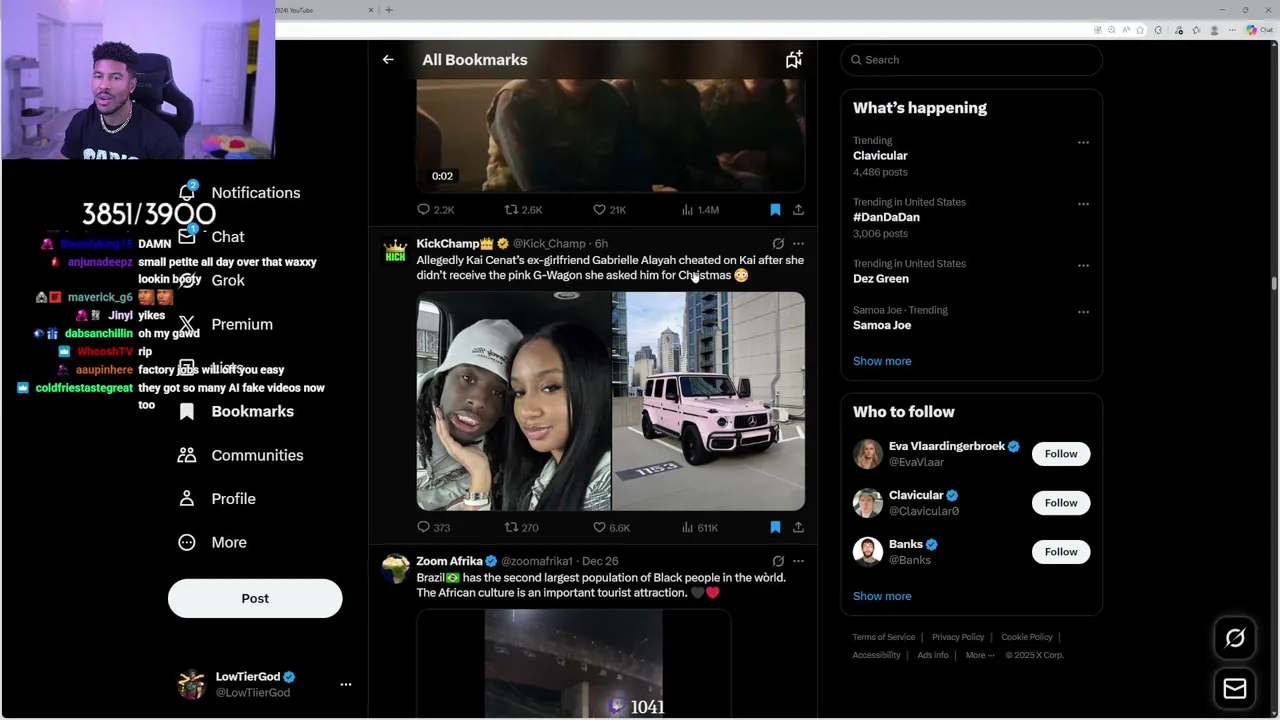Open more options for #DanDaDan trend
1280x720 pixels.
[x=1083, y=204]
